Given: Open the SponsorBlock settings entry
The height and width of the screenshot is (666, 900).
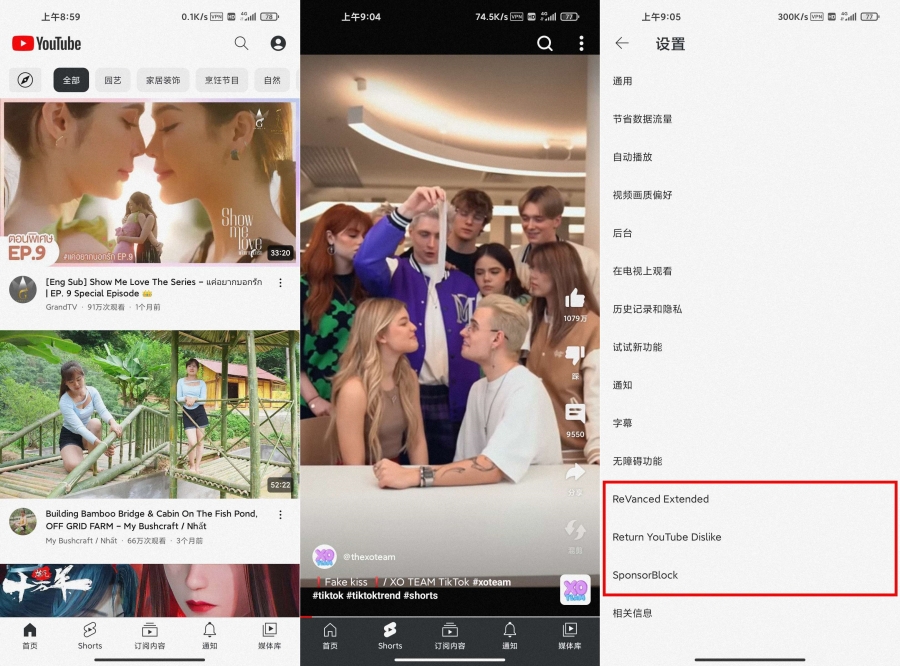Looking at the screenshot, I should coord(645,575).
